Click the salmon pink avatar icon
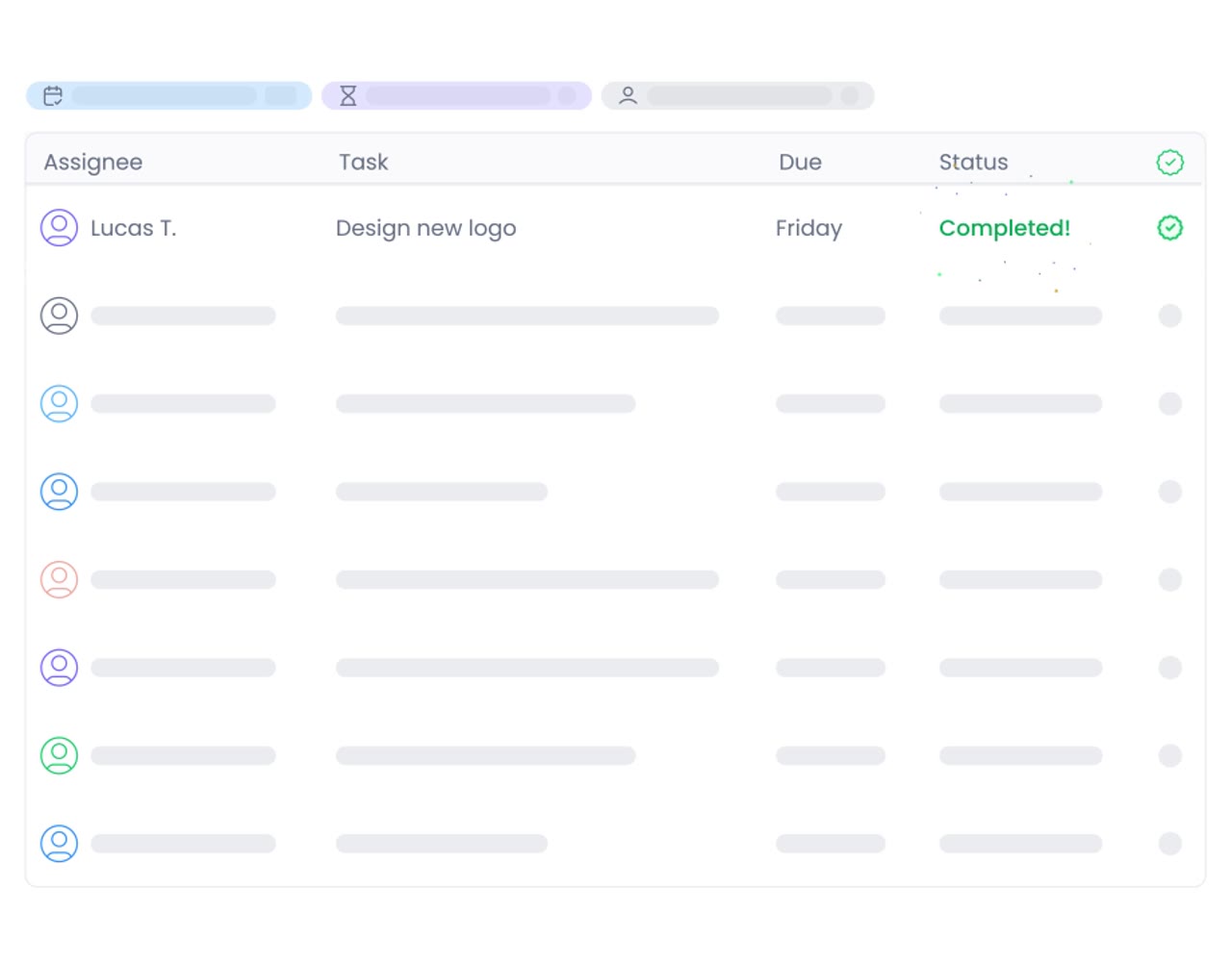The width and height of the screenshot is (1232, 964). tap(59, 579)
